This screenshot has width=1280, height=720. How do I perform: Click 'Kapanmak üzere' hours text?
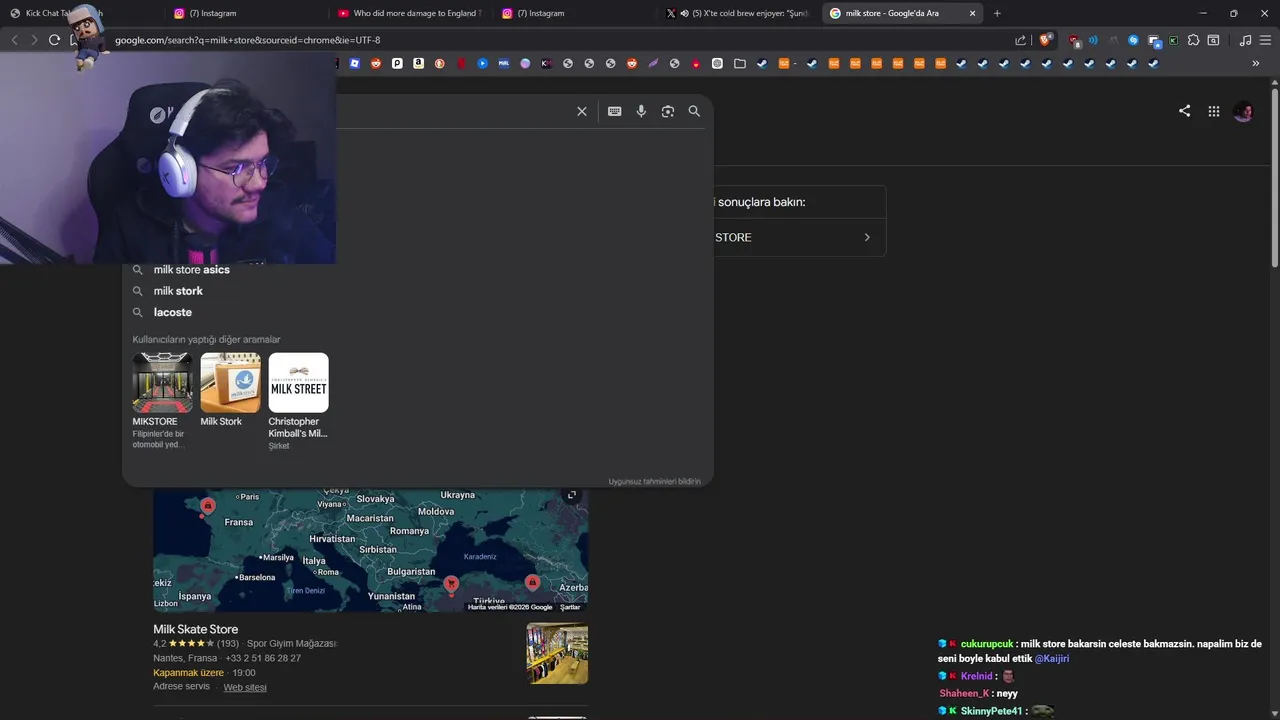(188, 673)
